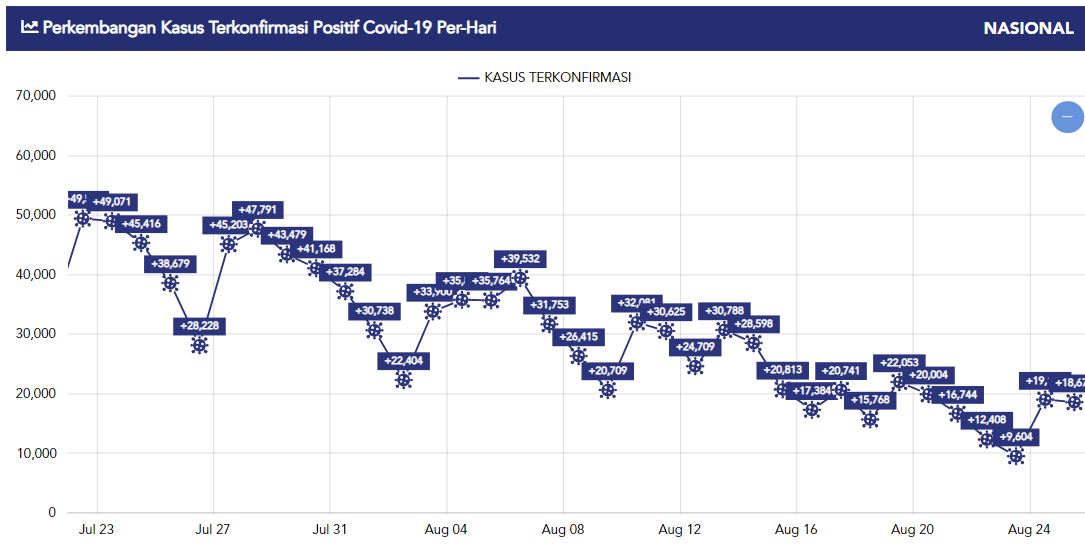Click the +38,679 data label

pos(170,264)
